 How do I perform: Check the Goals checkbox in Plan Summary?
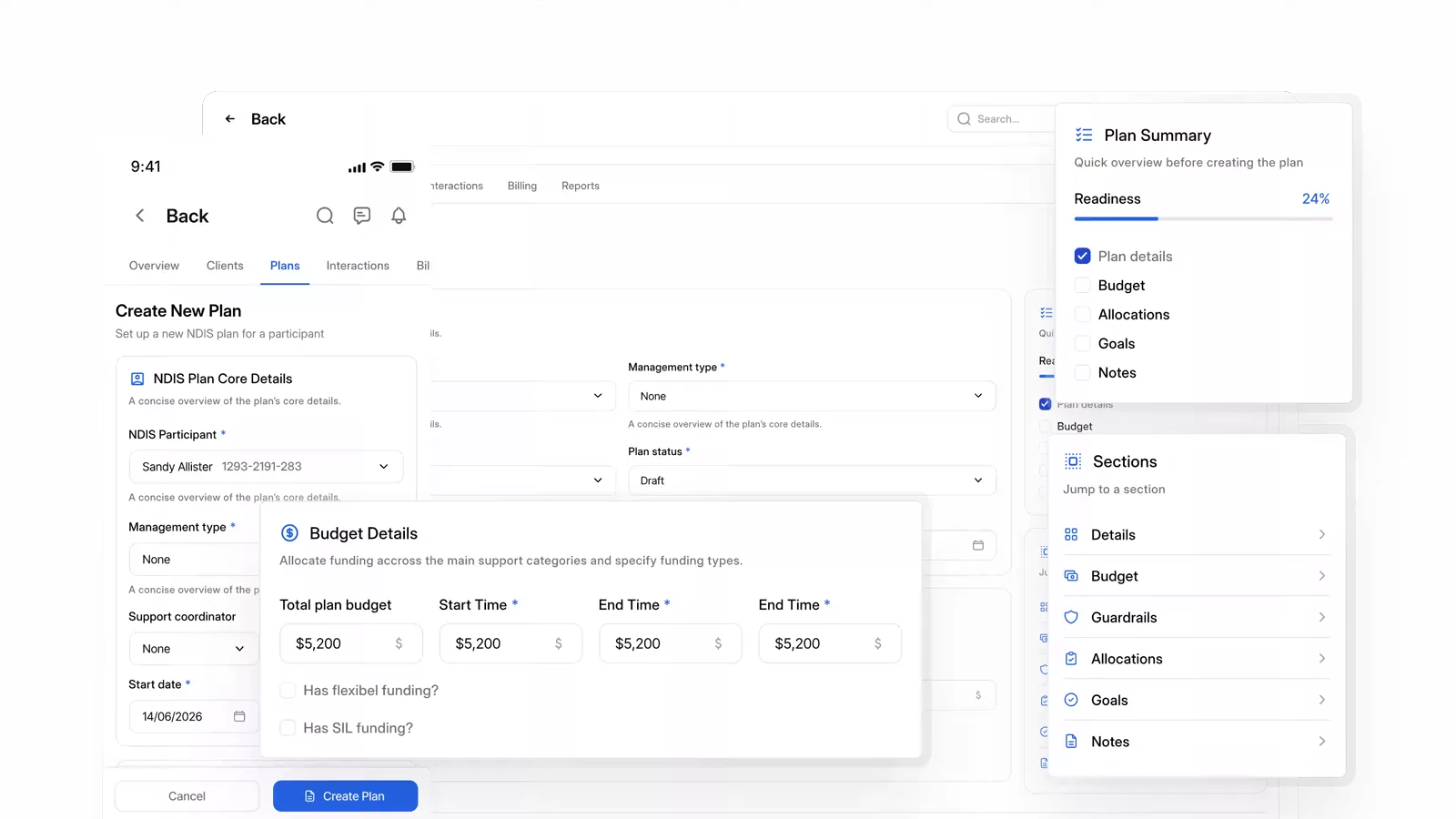point(1082,343)
